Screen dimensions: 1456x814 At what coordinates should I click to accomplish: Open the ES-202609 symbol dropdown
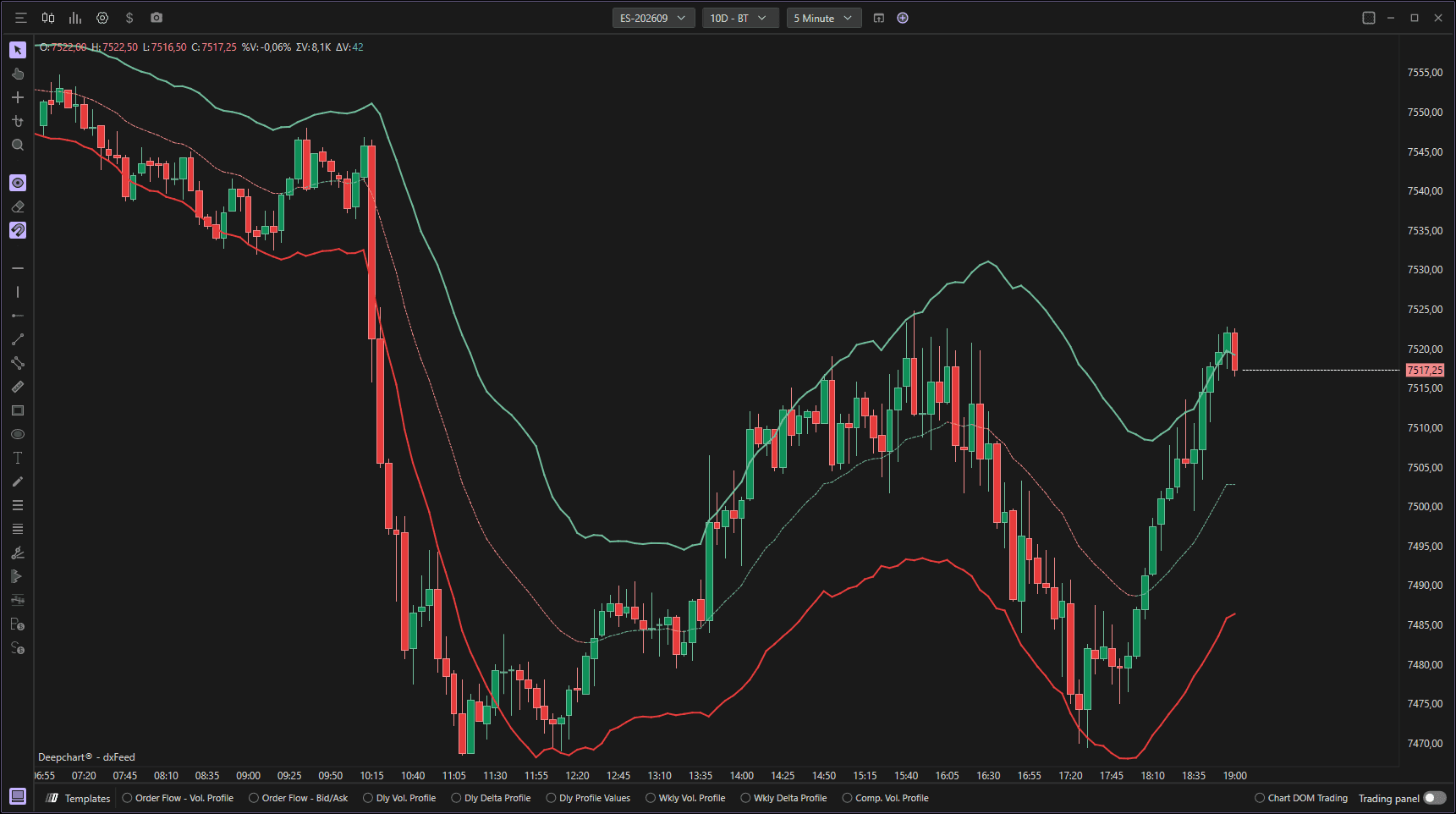654,18
